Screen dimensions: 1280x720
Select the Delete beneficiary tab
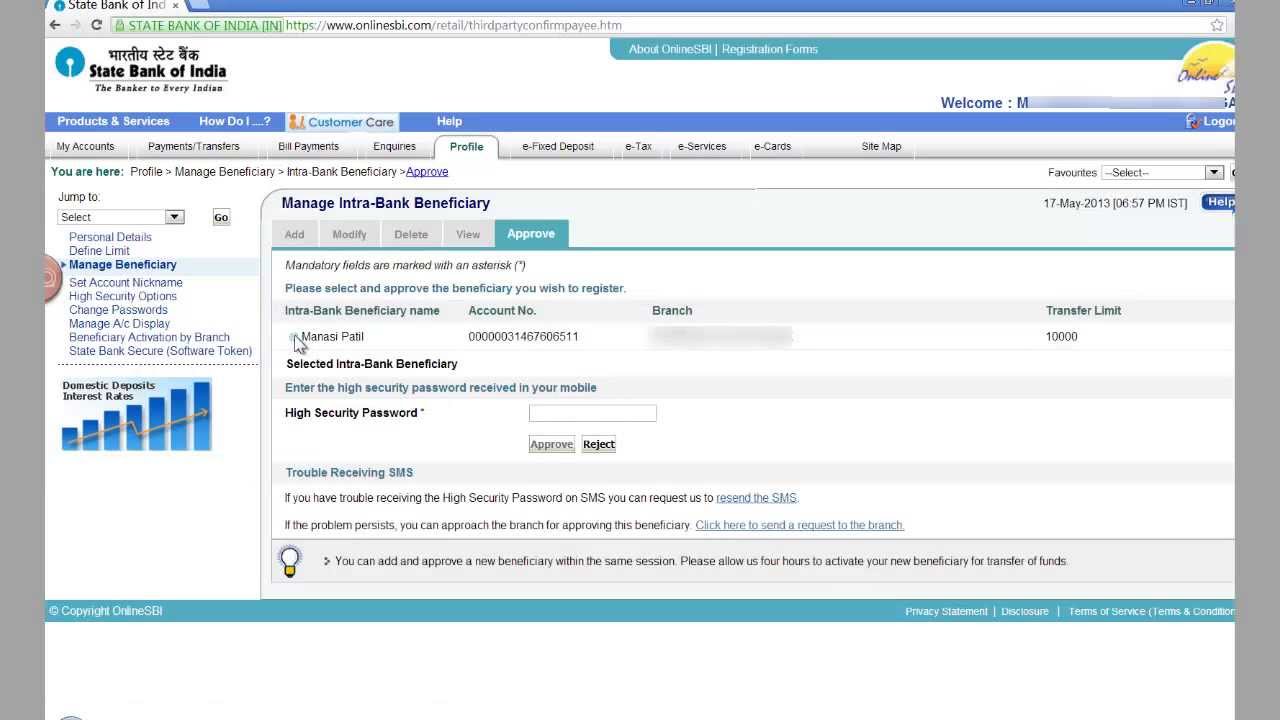411,234
